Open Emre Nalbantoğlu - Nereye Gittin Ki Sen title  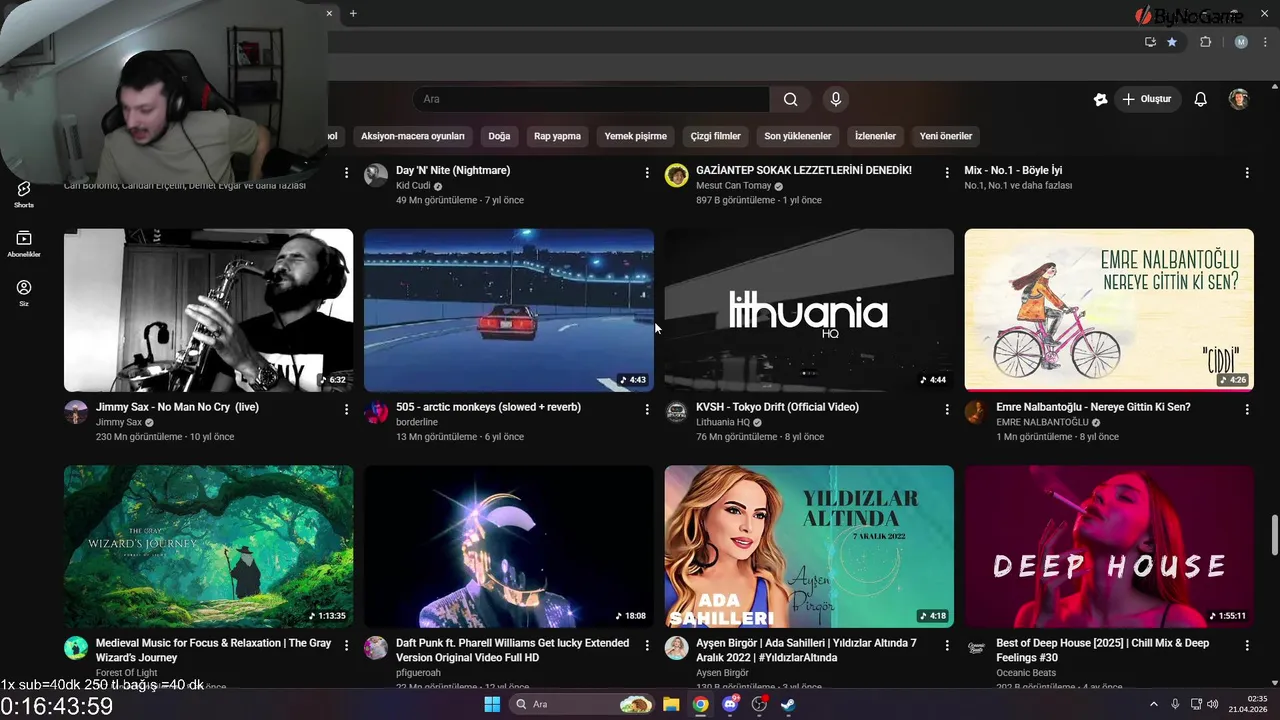coord(1093,407)
